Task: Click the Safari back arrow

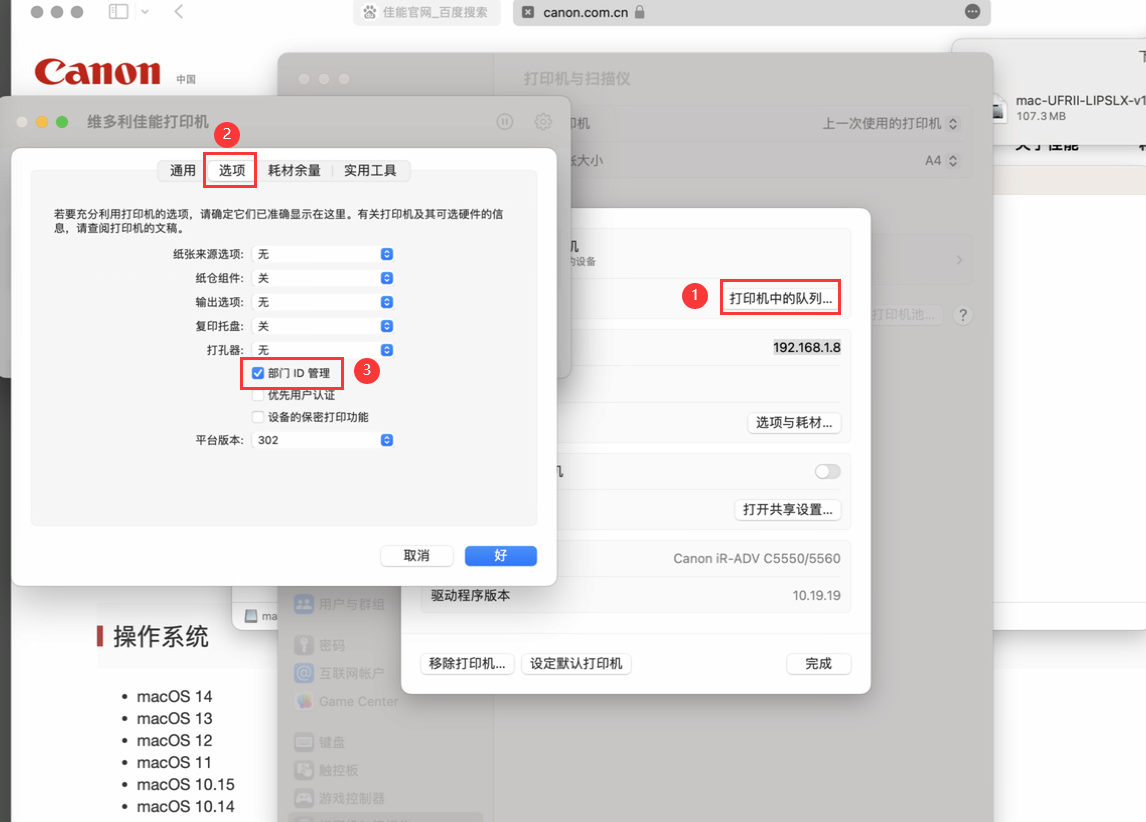Action: (179, 12)
